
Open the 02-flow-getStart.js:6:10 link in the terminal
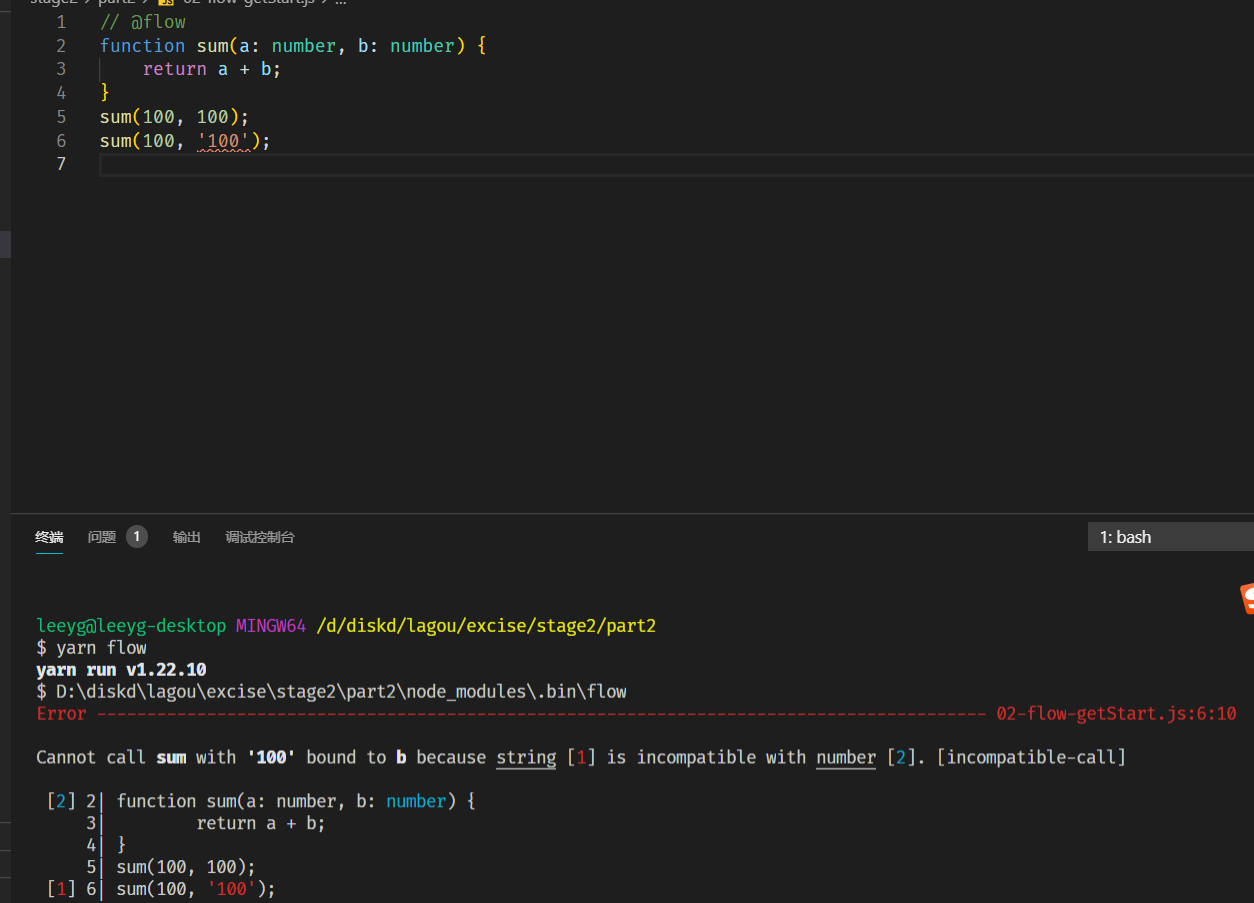[x=1116, y=714]
